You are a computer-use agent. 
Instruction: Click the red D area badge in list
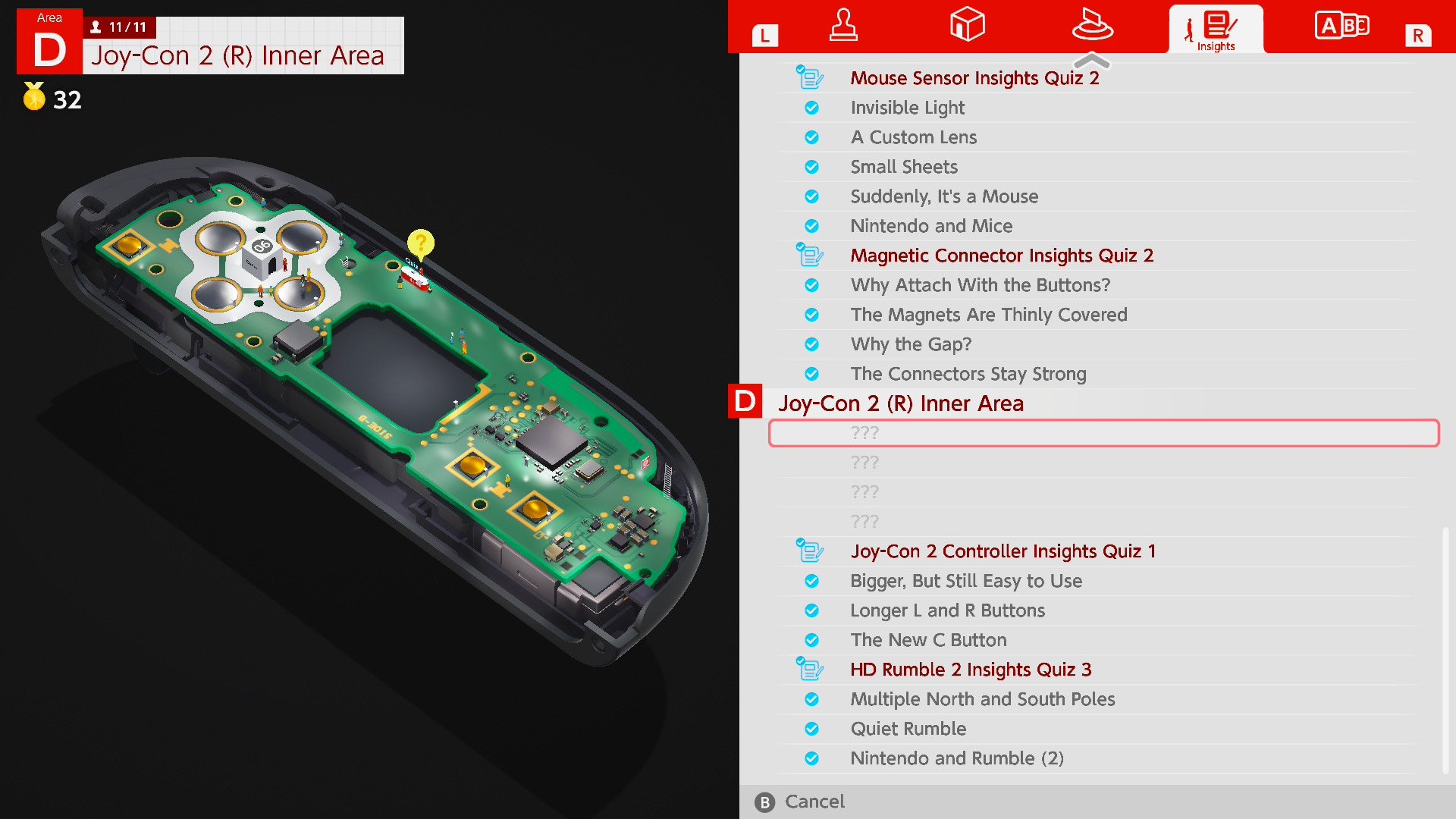(745, 401)
